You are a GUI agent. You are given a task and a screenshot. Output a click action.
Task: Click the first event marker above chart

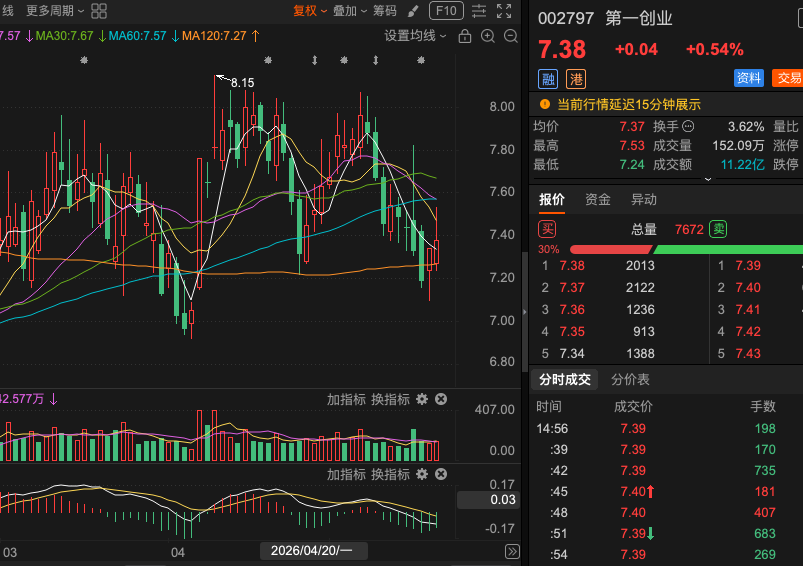84,60
